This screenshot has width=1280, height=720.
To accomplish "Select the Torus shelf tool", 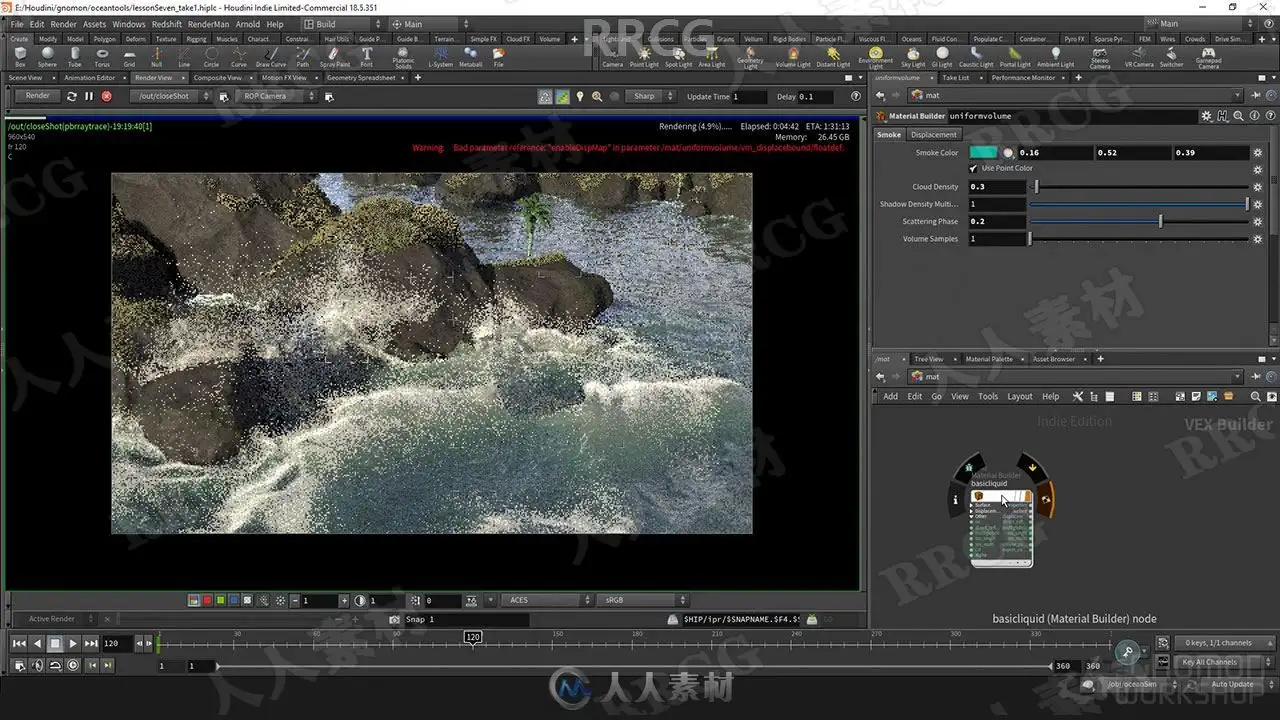I will pos(102,57).
